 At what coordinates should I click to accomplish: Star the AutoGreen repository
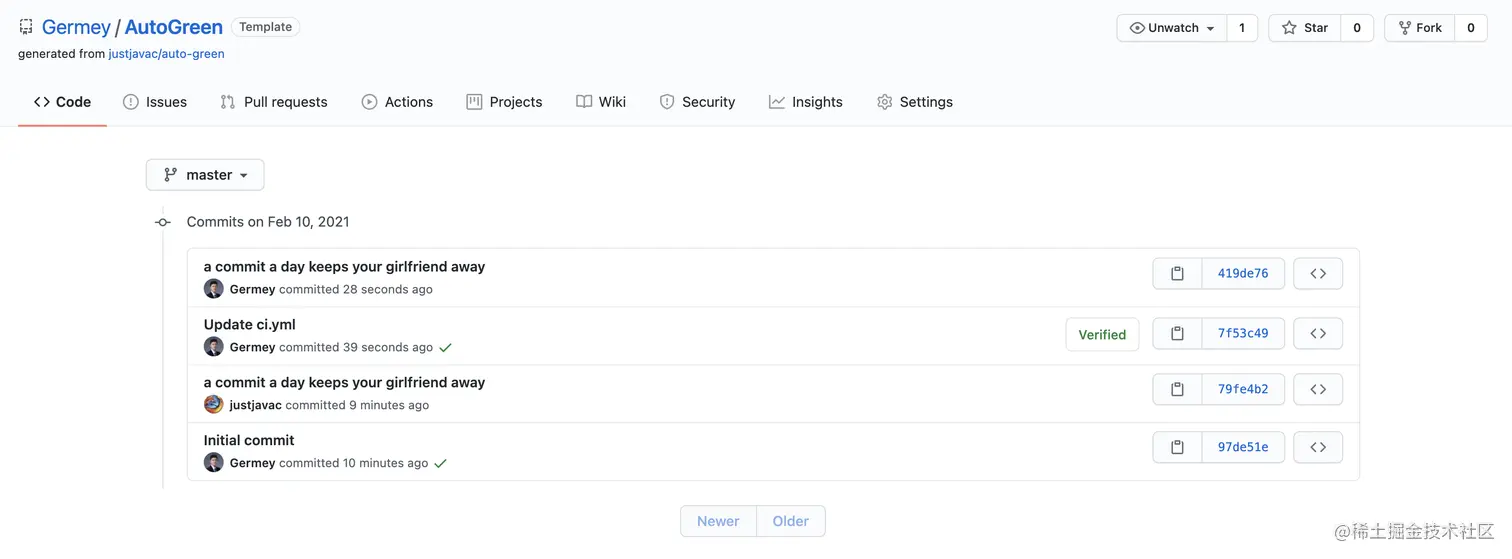[1305, 28]
